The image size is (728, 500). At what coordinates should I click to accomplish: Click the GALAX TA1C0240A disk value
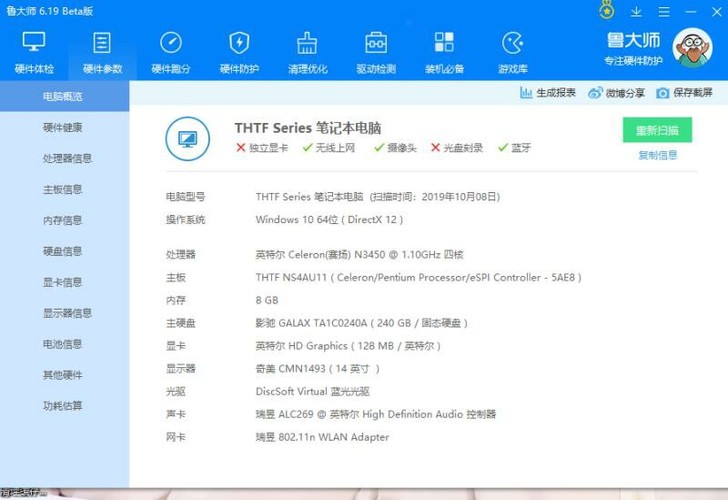[x=361, y=323]
